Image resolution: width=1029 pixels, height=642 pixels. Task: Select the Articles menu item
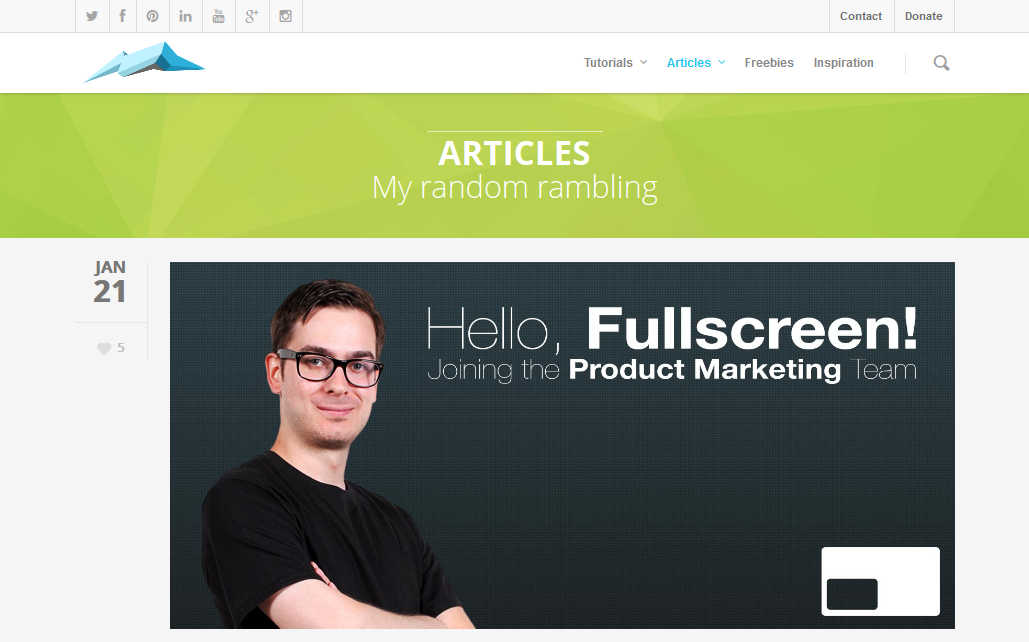click(x=688, y=62)
